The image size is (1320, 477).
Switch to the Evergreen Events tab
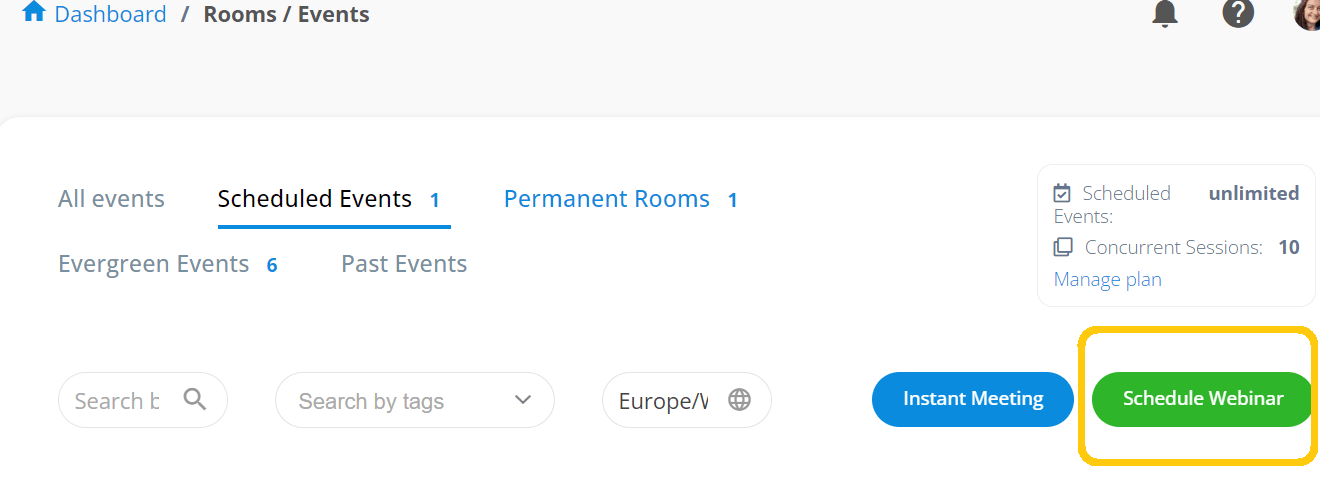coord(153,264)
